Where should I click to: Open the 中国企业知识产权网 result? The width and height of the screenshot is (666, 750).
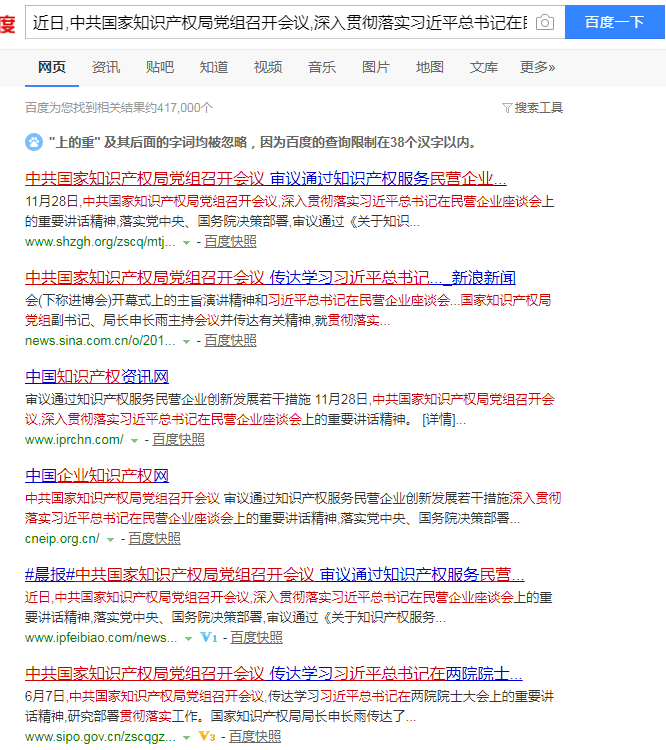(97, 475)
